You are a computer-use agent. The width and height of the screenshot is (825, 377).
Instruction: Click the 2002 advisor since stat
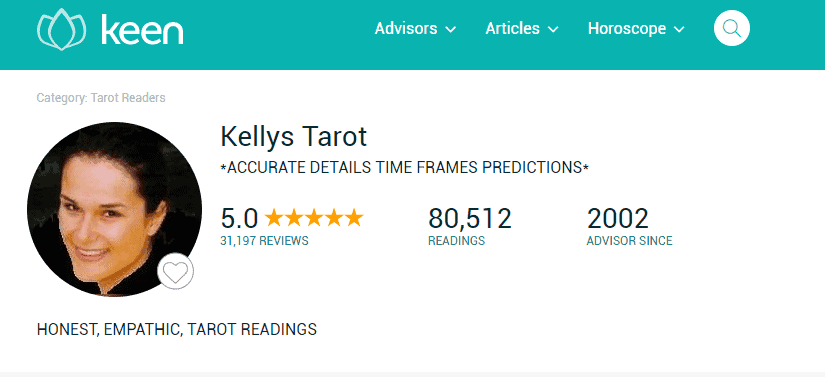618,218
